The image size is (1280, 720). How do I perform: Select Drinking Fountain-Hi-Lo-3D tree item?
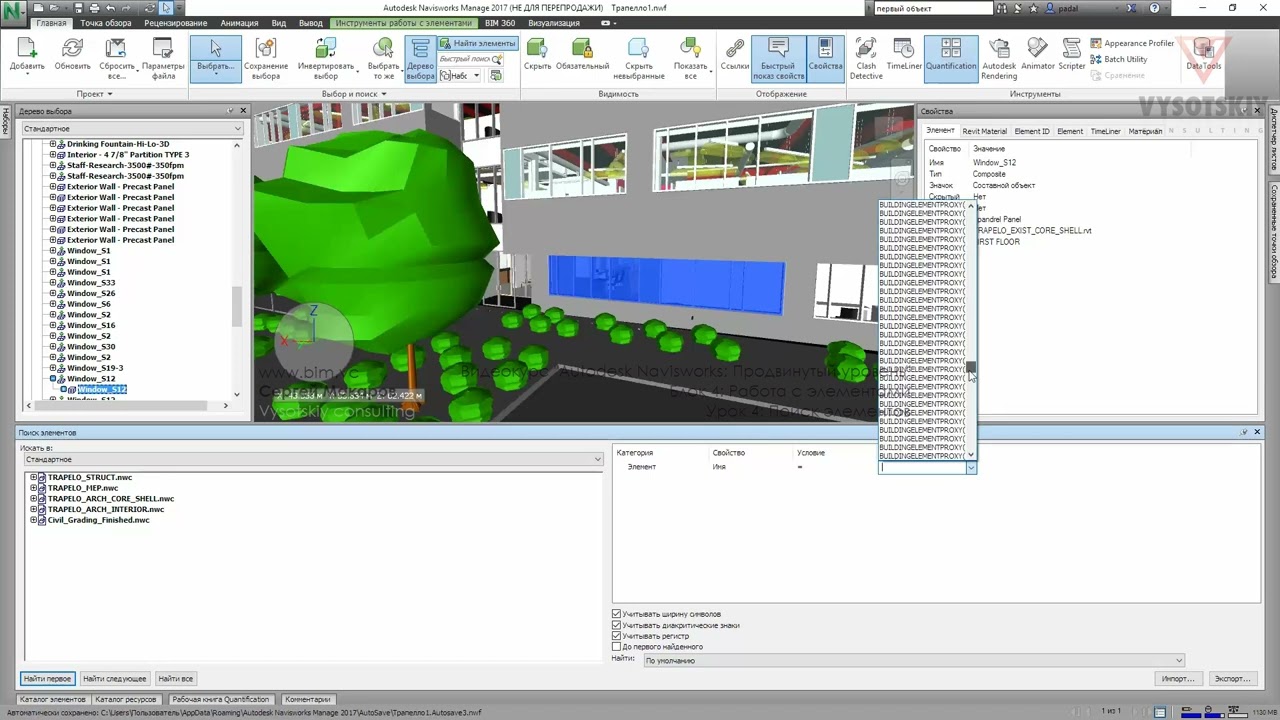coord(118,144)
